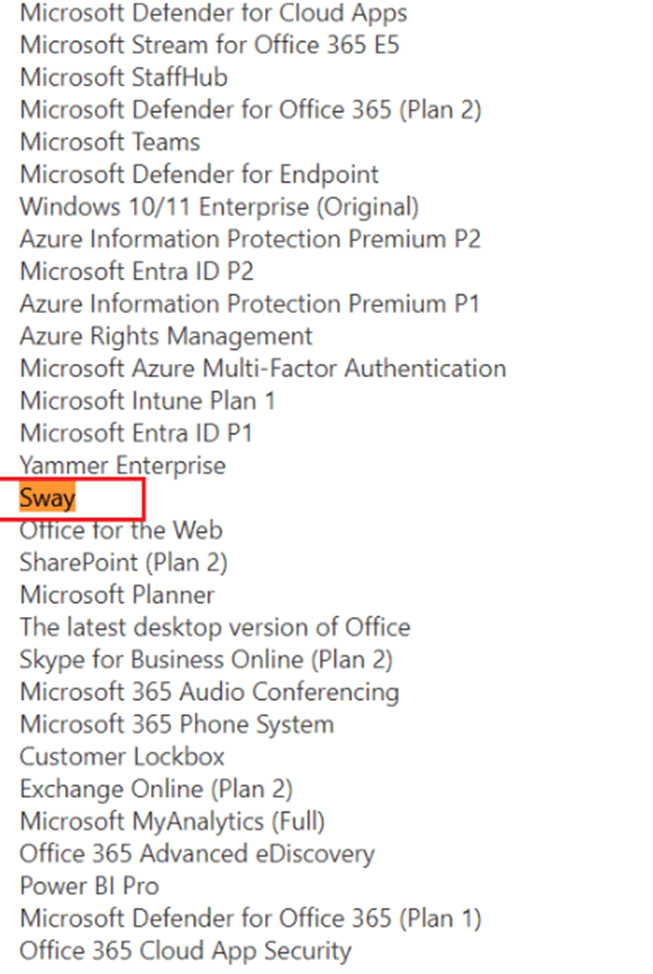The image size is (653, 974).
Task: Select Microsoft Entra ID P2
Action: pos(137,271)
